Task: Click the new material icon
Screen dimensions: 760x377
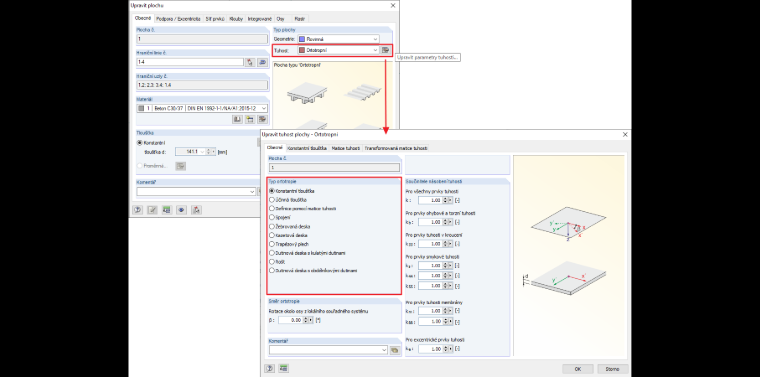Action: pyautogui.click(x=250, y=119)
